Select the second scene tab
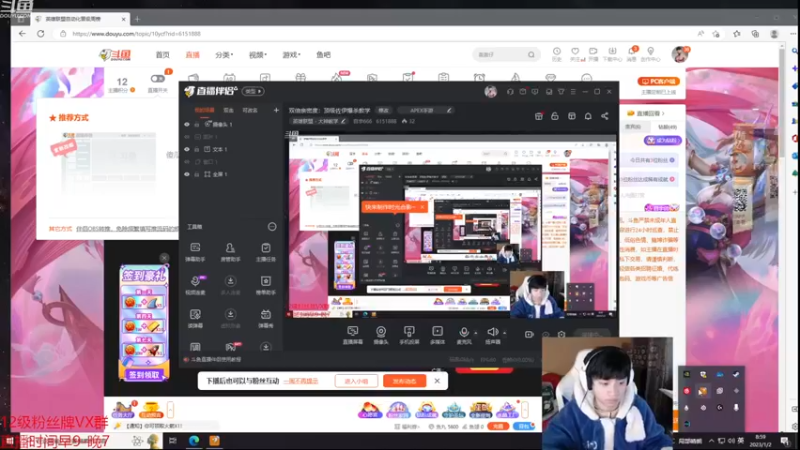The image size is (800, 450). (228, 110)
